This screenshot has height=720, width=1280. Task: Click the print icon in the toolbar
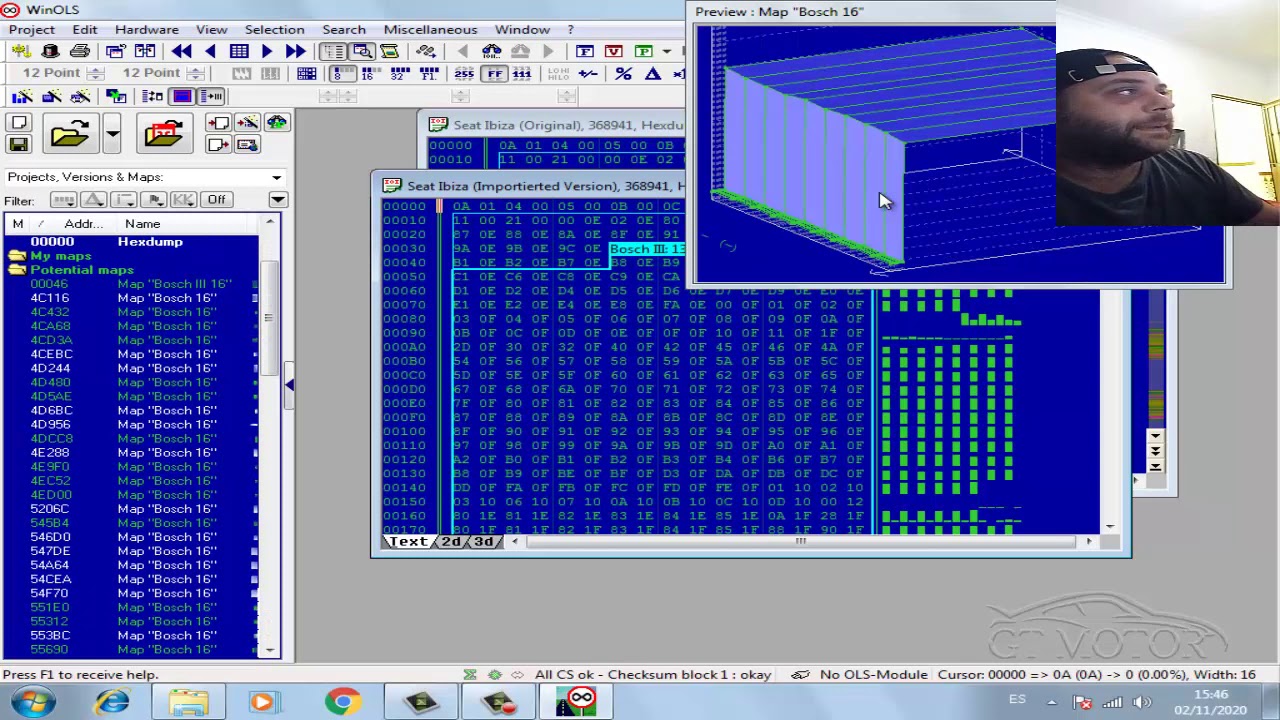80,51
